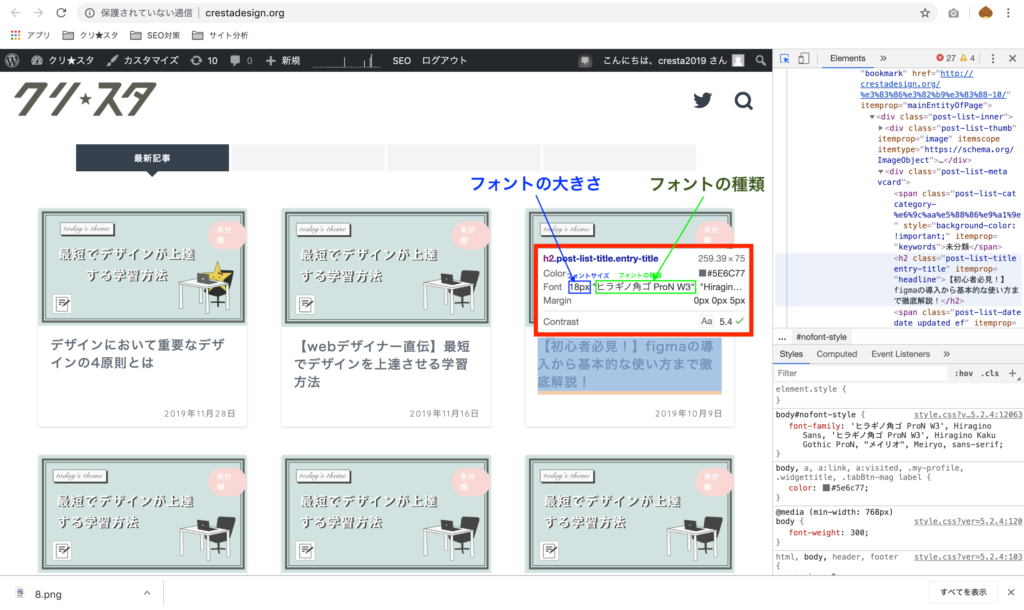Click the date 2019年11月28日
This screenshot has height=610, width=1024.
pyautogui.click(x=199, y=413)
